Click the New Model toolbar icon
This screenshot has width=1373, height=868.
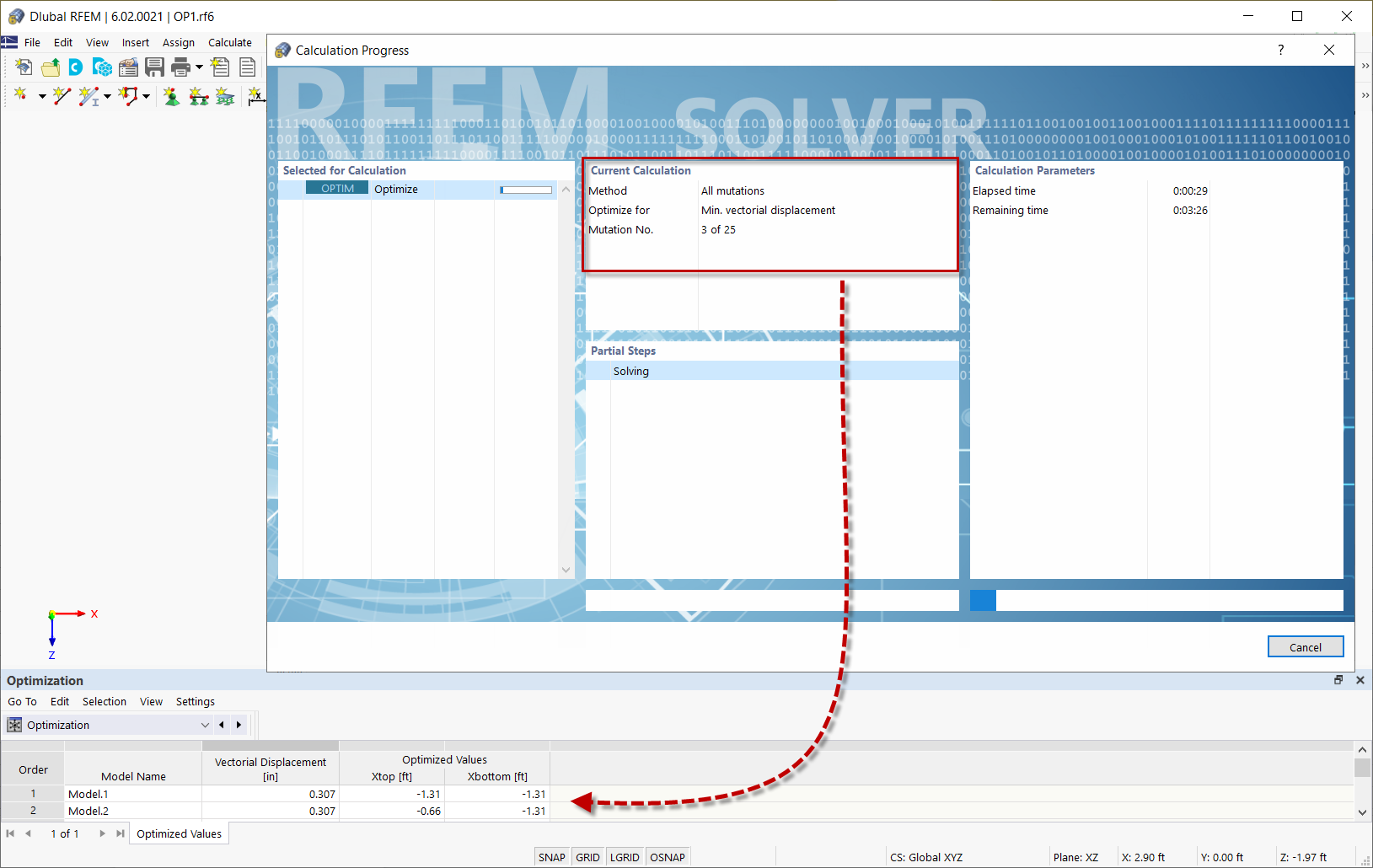[24, 67]
